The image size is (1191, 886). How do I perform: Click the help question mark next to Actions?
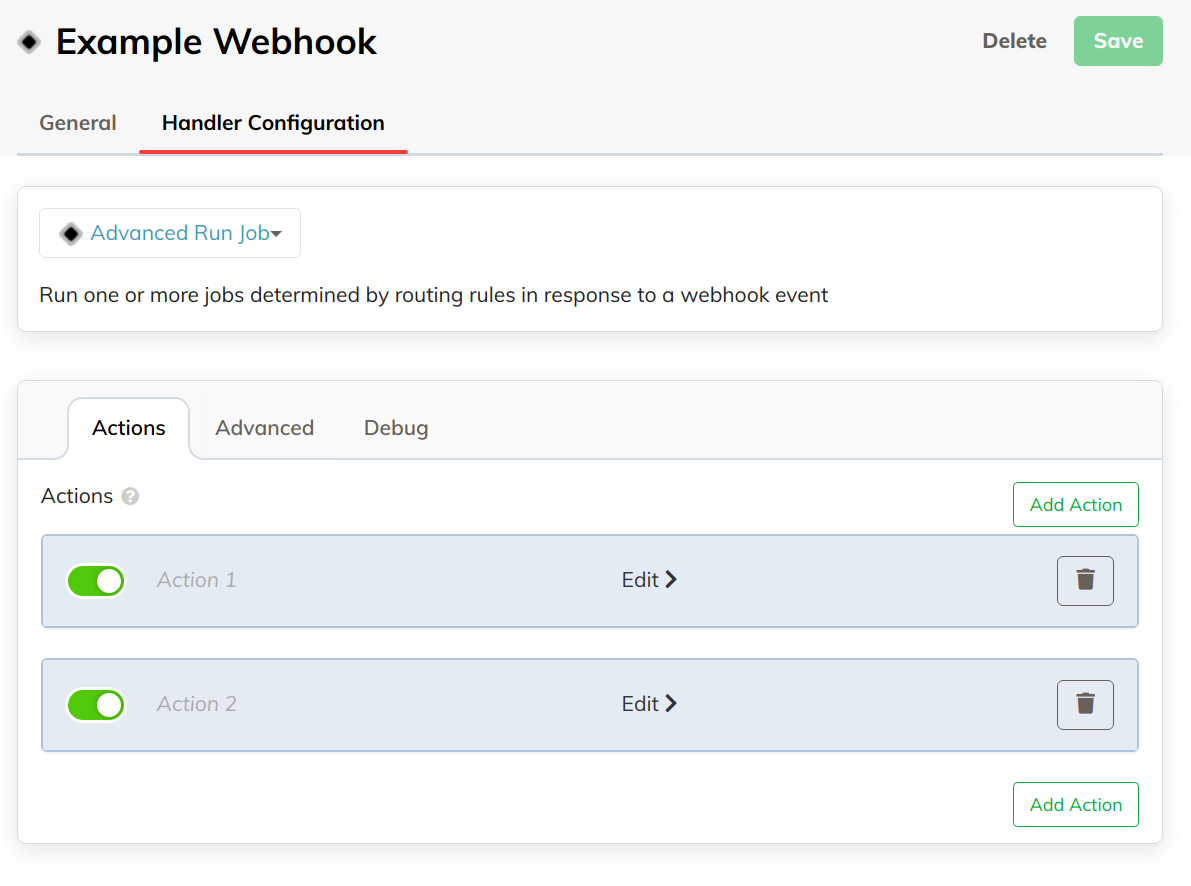coord(130,496)
